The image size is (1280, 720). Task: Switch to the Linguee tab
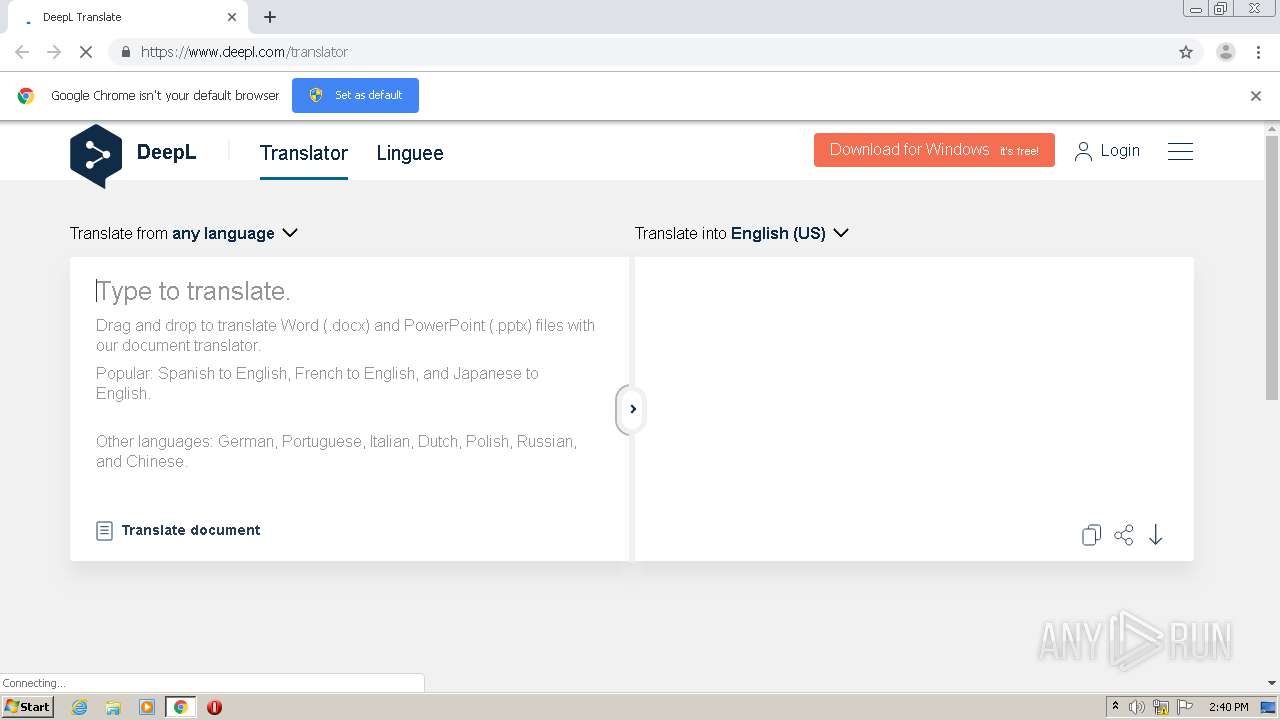tap(410, 153)
